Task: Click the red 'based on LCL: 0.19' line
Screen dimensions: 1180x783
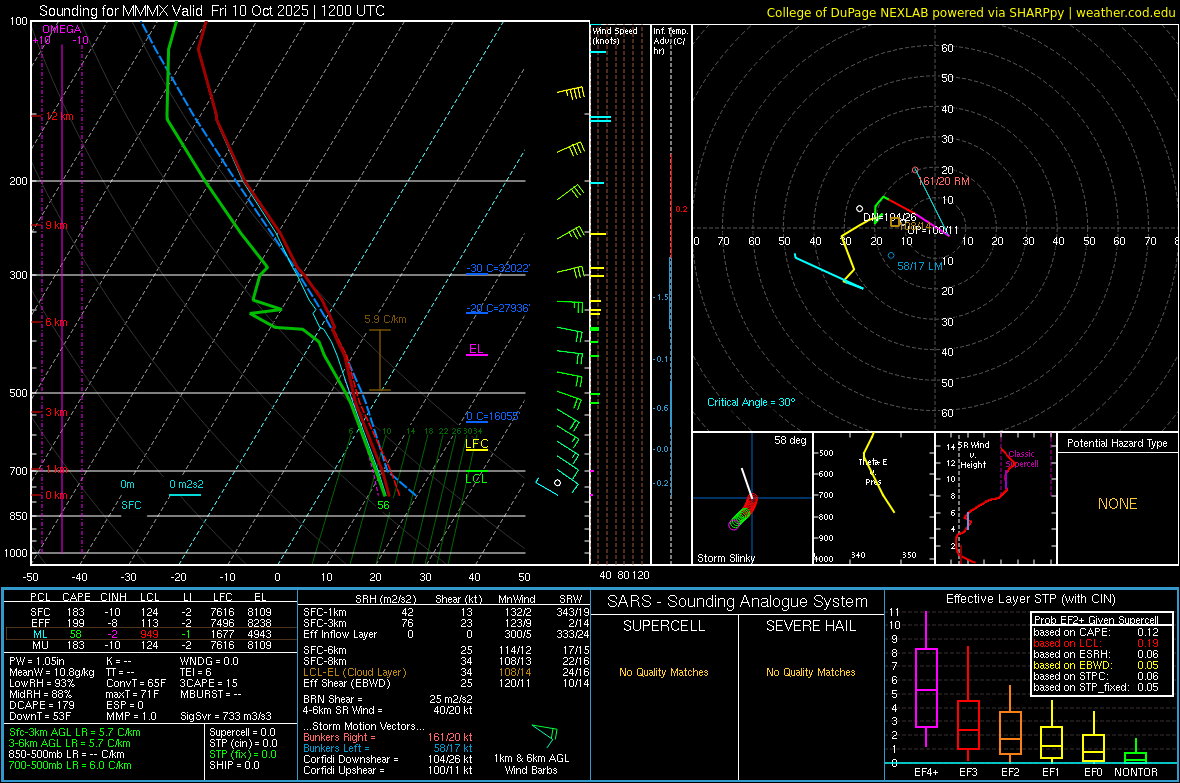Action: (1096, 643)
